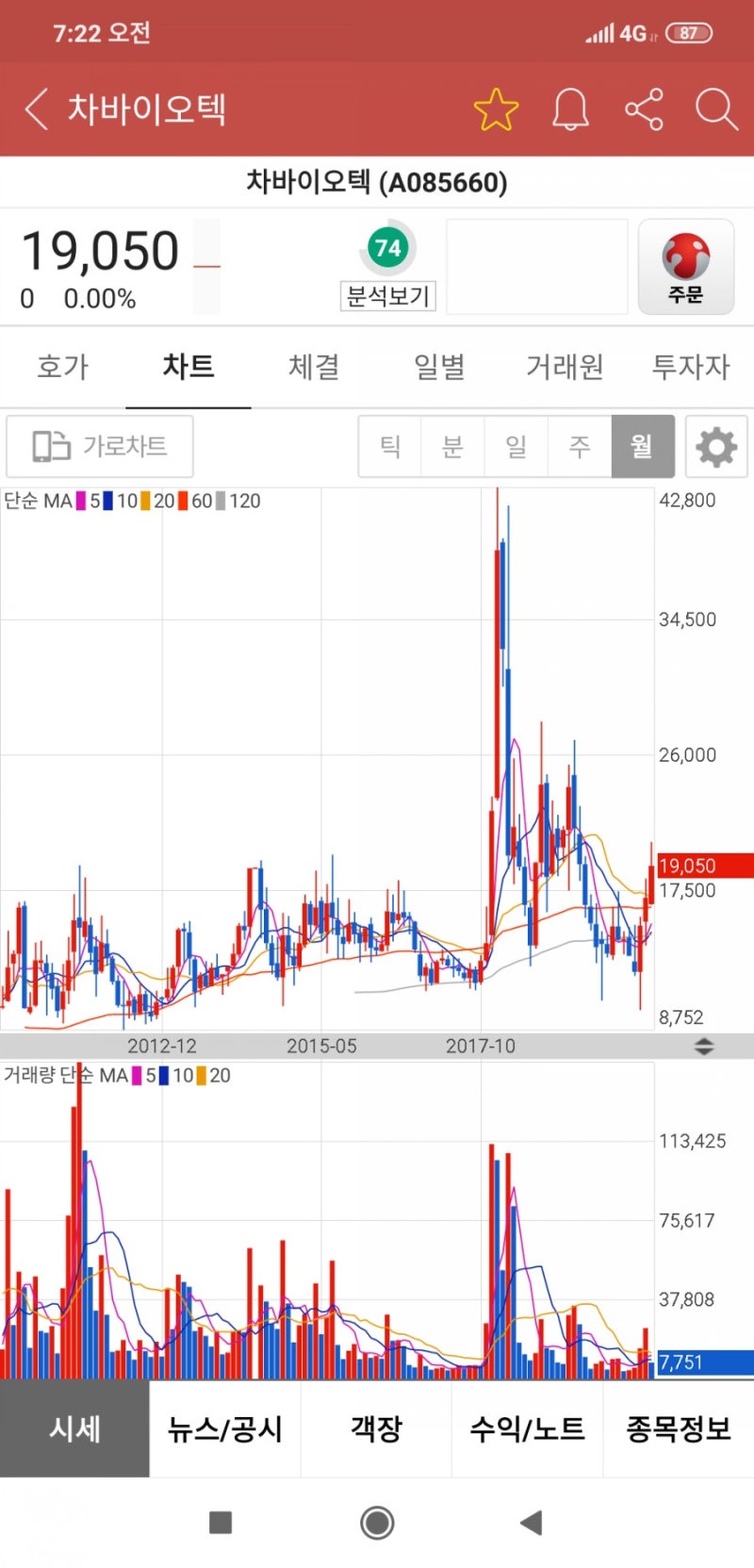Open the search magnifier icon
Image resolution: width=754 pixels, height=1568 pixels.
(716, 109)
